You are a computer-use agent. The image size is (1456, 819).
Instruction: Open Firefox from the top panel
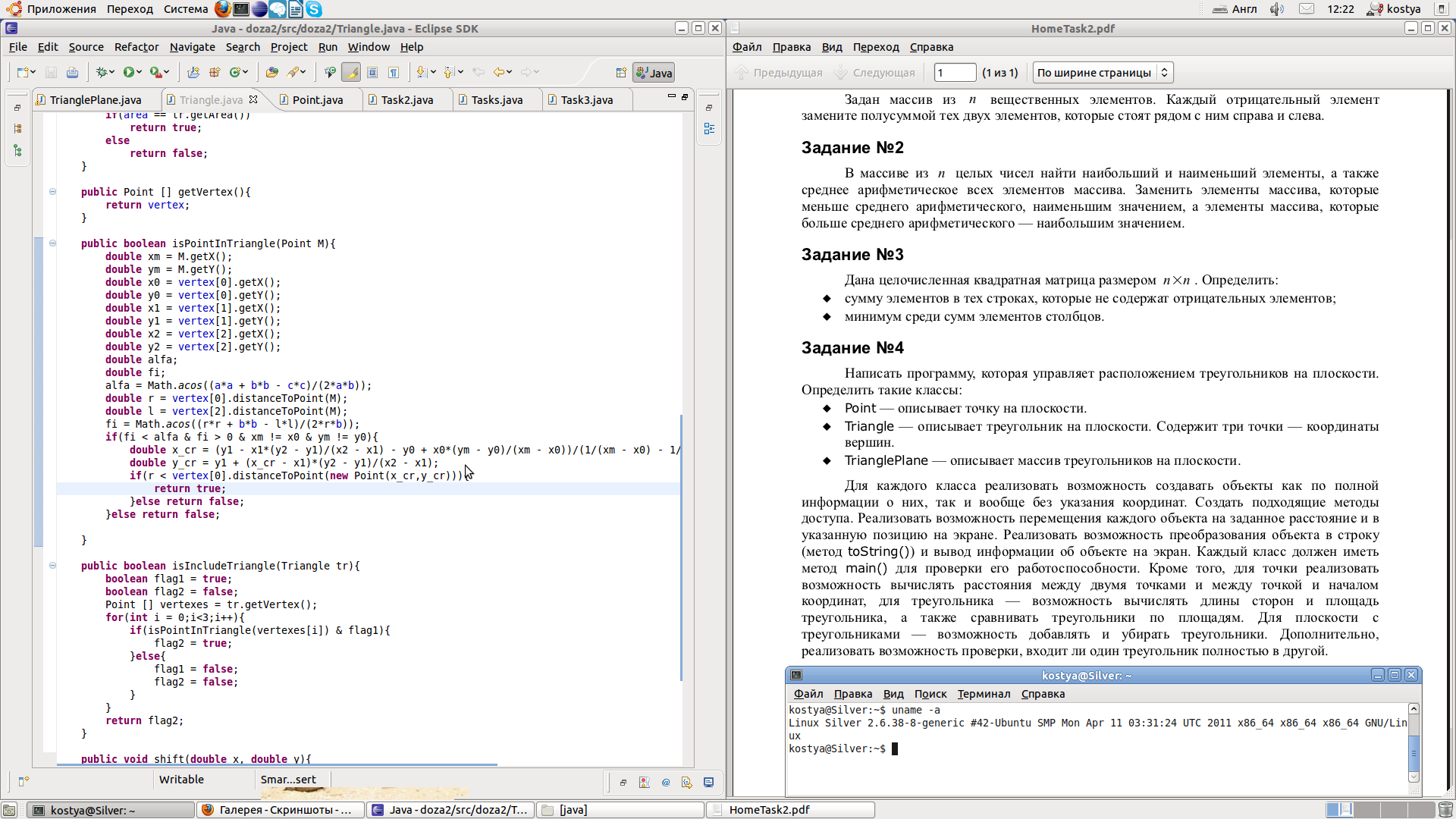tap(222, 9)
